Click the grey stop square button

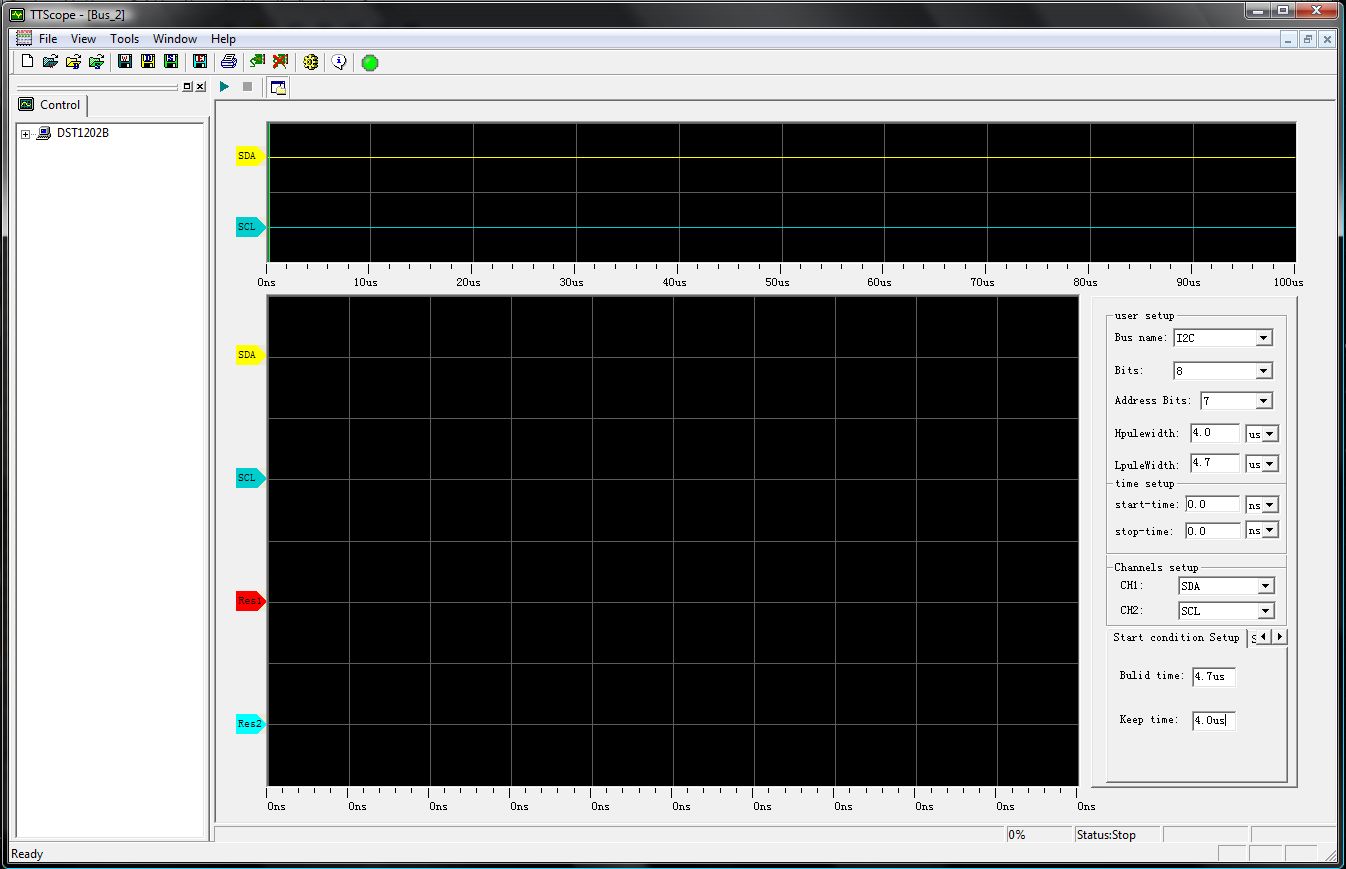[x=247, y=87]
